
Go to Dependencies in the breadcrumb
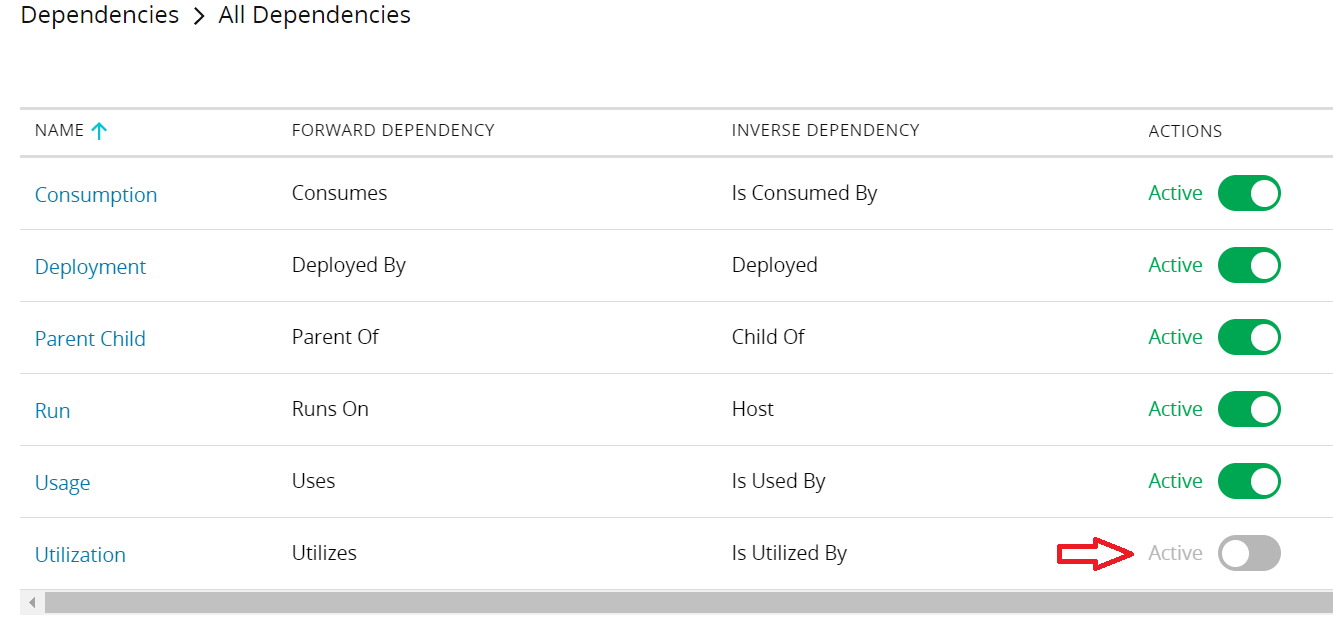[99, 16]
